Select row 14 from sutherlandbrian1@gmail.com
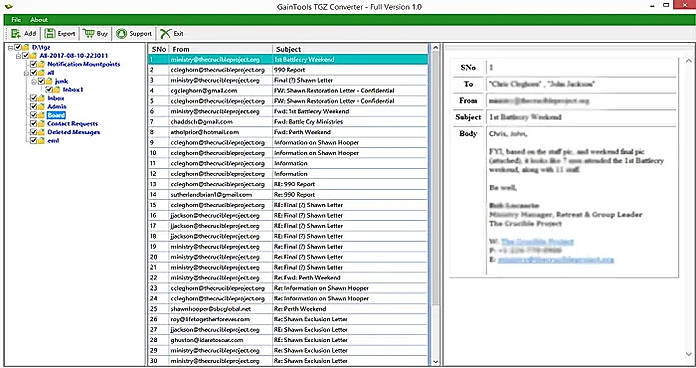The height and width of the screenshot is (368, 696). click(x=288, y=194)
